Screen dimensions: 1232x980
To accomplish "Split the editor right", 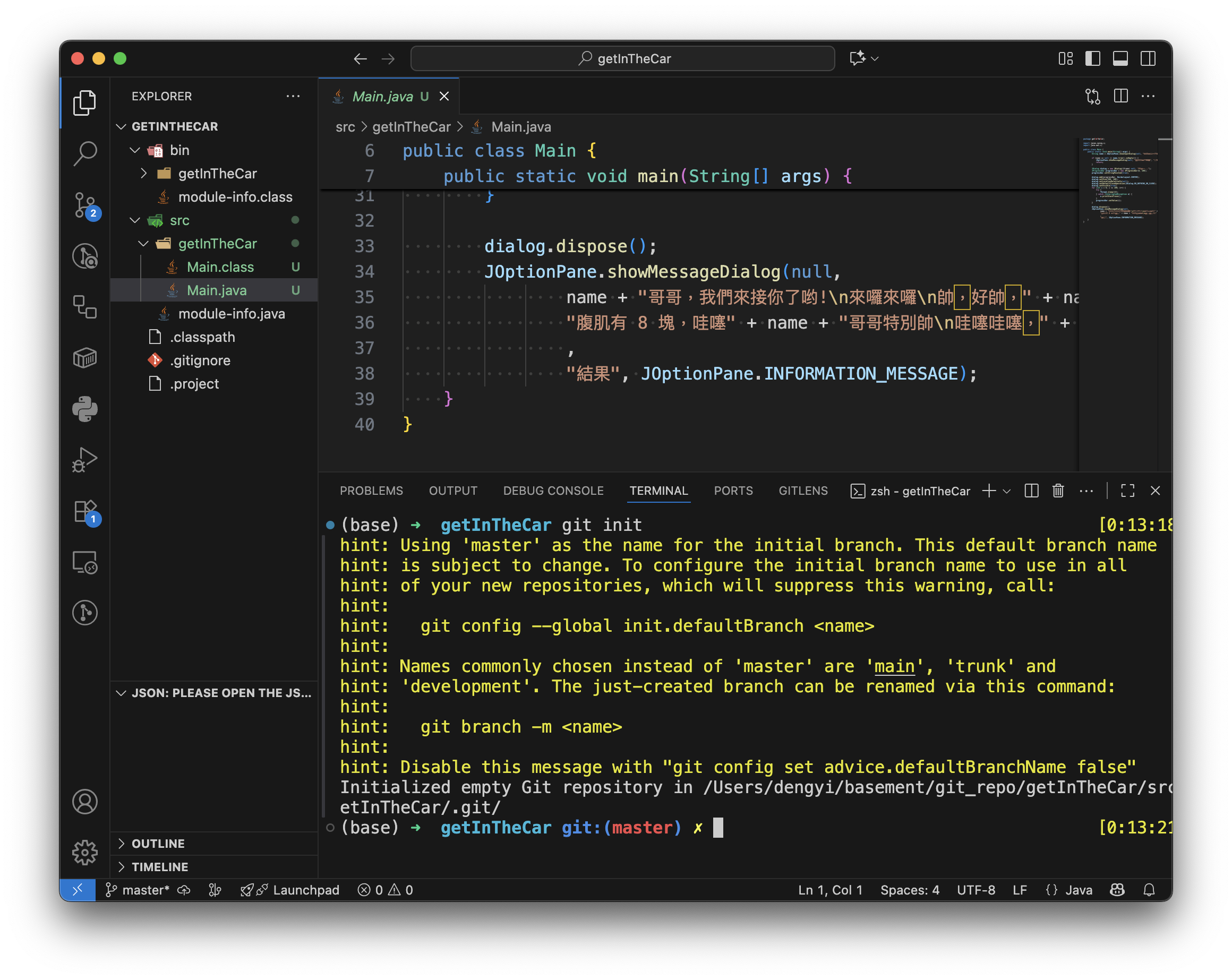I will [1120, 96].
